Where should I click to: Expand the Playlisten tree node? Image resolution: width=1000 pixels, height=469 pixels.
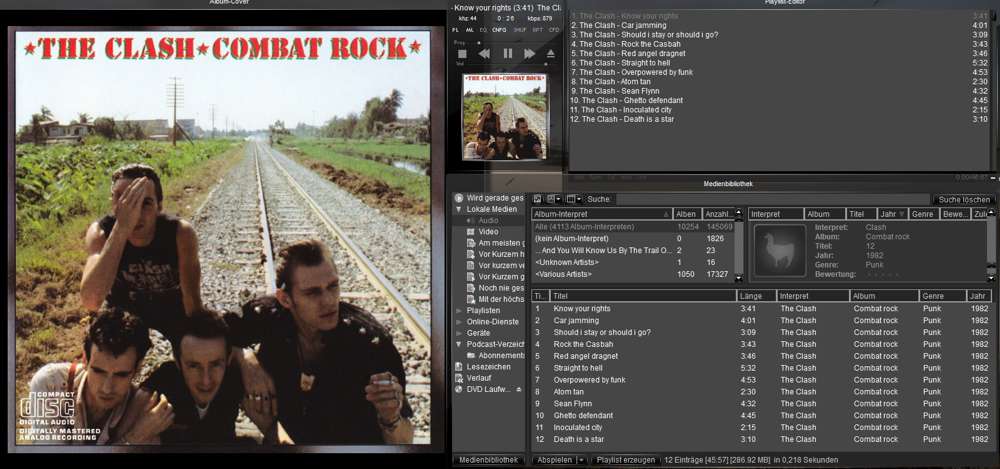pos(458,310)
